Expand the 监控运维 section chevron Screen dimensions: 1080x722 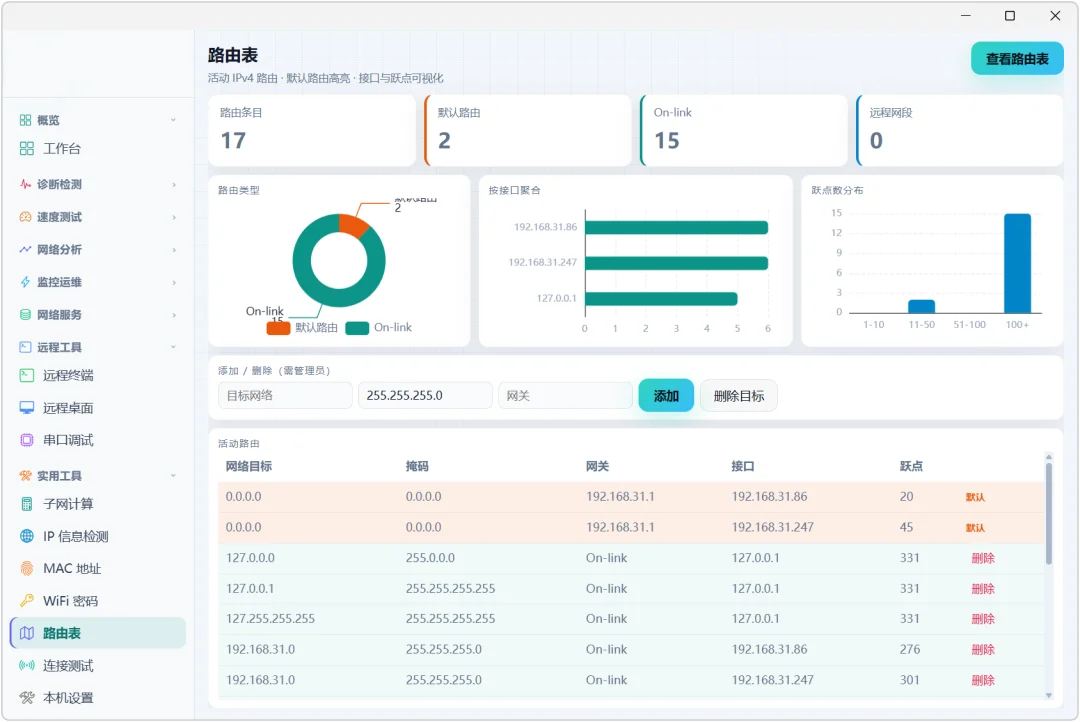(174, 282)
